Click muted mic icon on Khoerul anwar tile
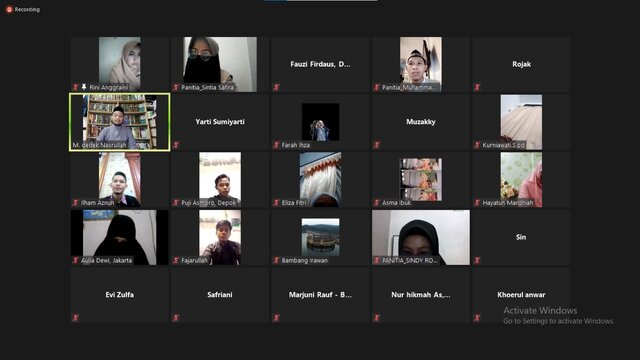Viewport: 640px width, 360px height. [477, 318]
